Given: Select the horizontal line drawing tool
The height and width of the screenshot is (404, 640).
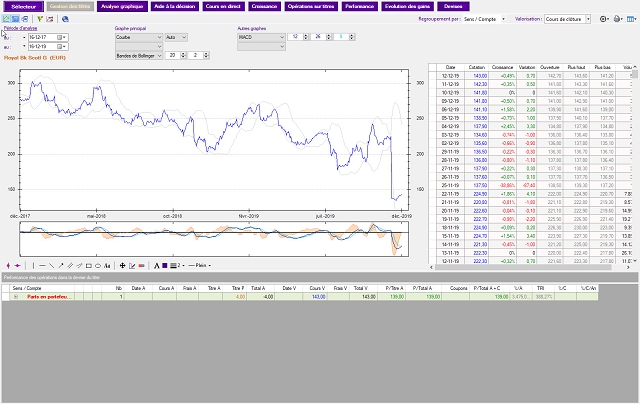Looking at the screenshot, I should [x=42, y=265].
